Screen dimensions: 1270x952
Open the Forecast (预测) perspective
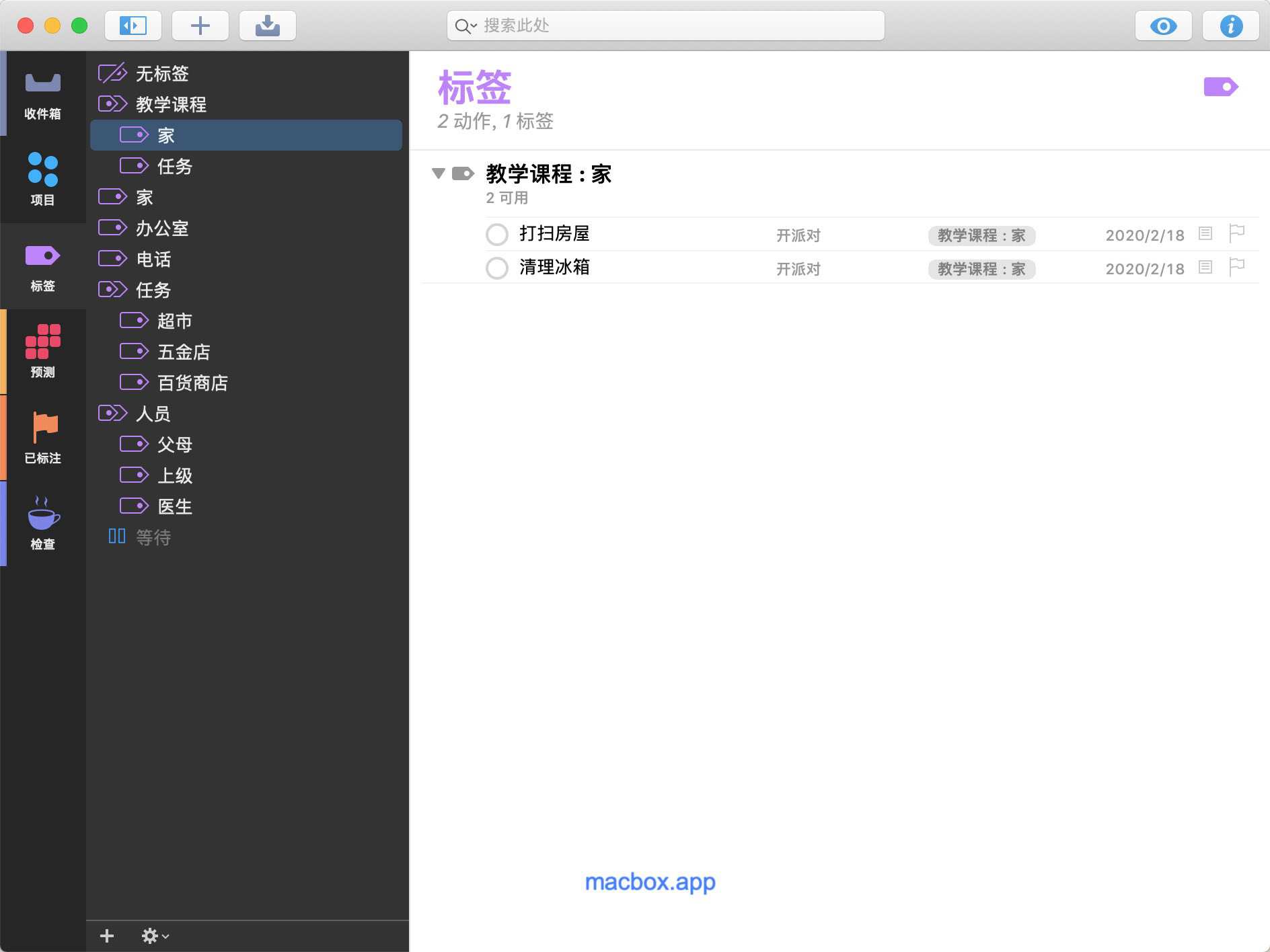[x=42, y=351]
